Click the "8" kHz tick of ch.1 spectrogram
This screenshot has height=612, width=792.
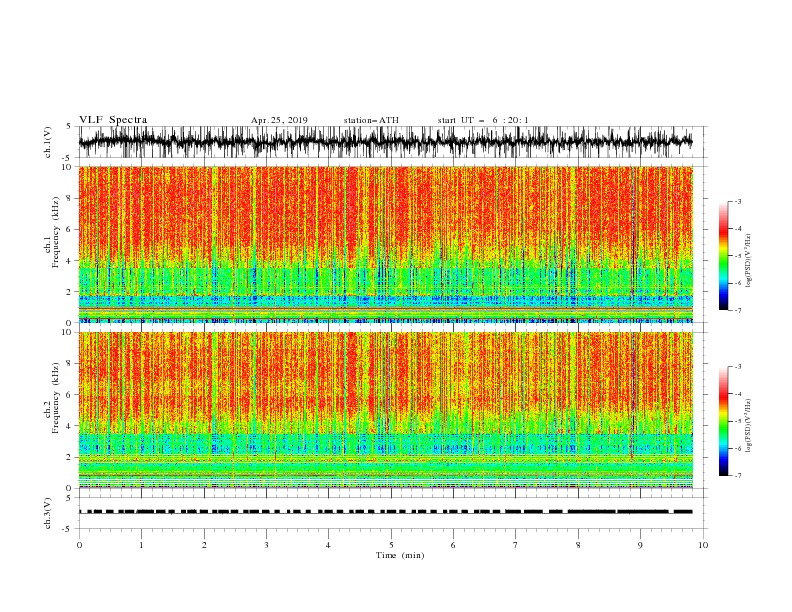71,198
